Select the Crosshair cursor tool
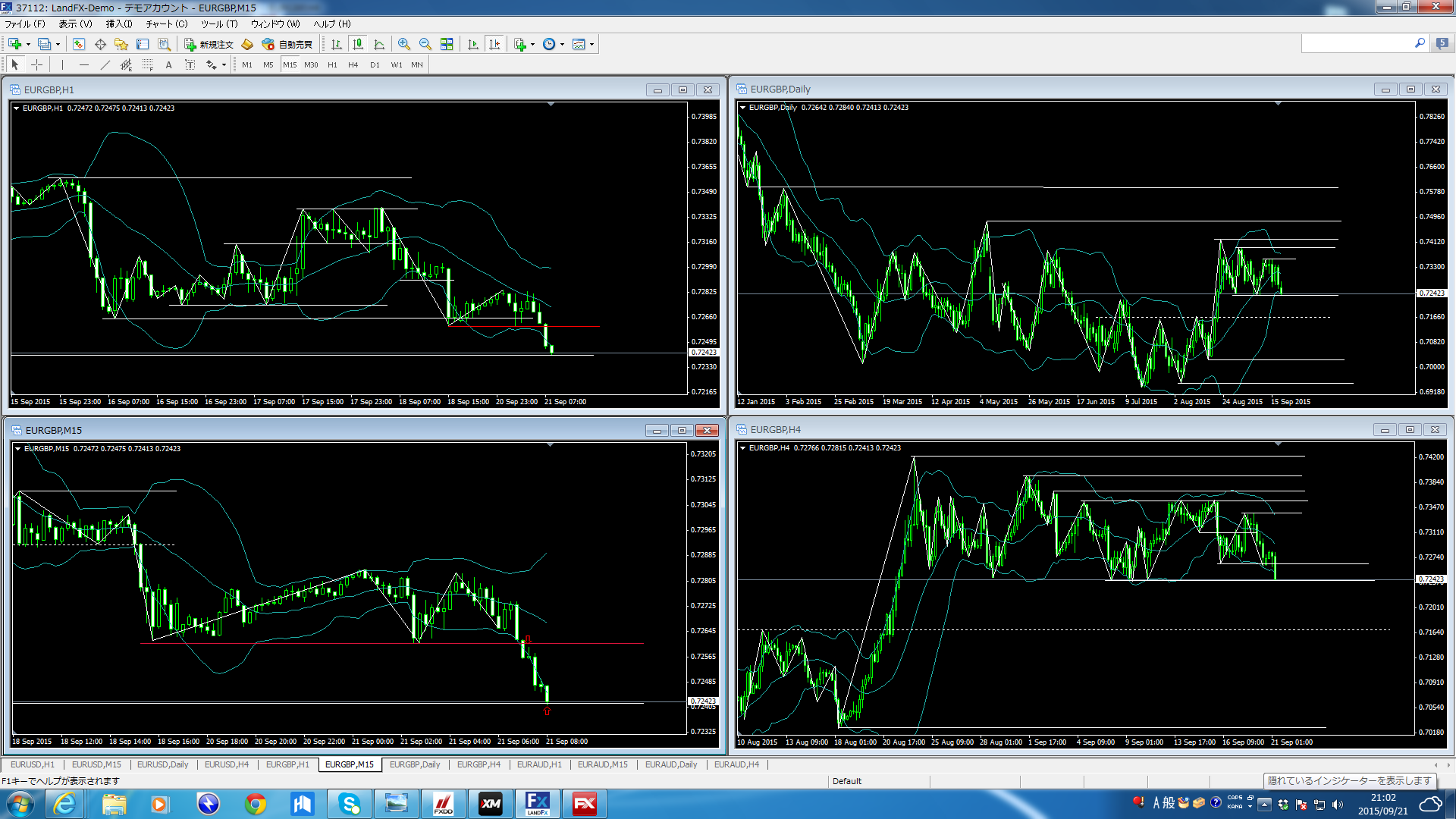1456x819 pixels. (36, 64)
